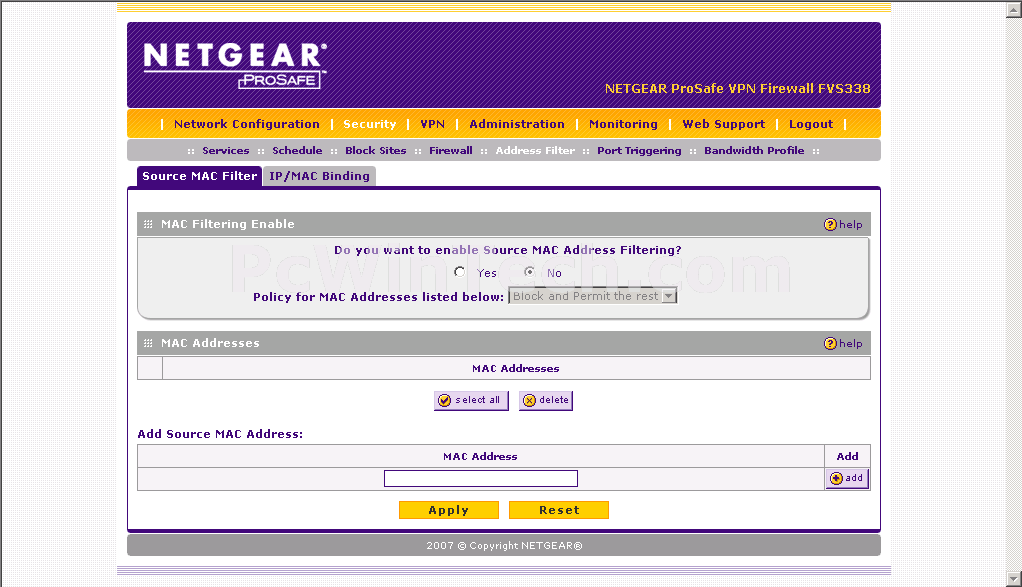This screenshot has width=1022, height=587.
Task: Go to the Block Sites submenu
Action: pos(375,150)
